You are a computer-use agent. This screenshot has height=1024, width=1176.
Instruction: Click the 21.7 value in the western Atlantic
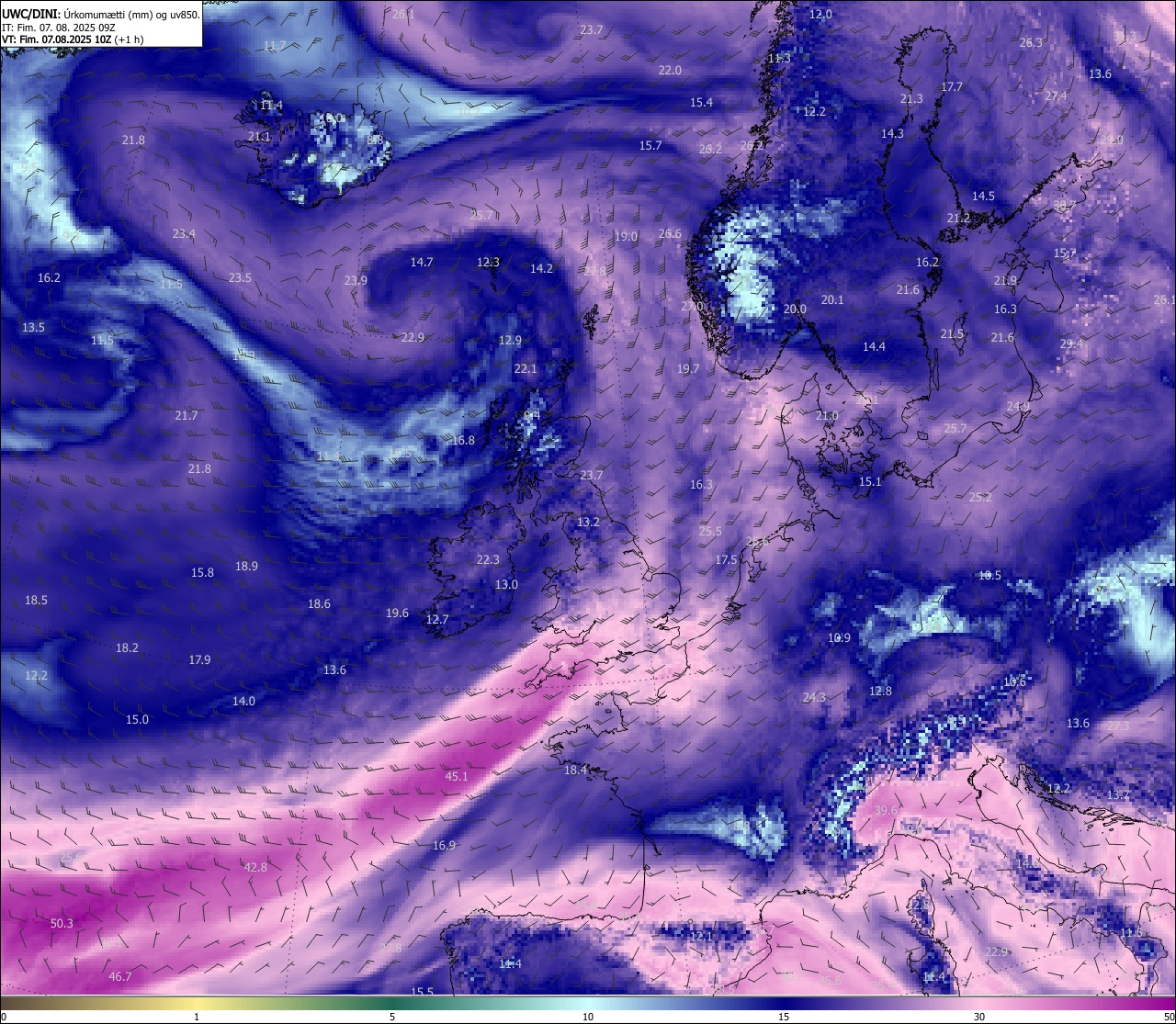click(187, 415)
